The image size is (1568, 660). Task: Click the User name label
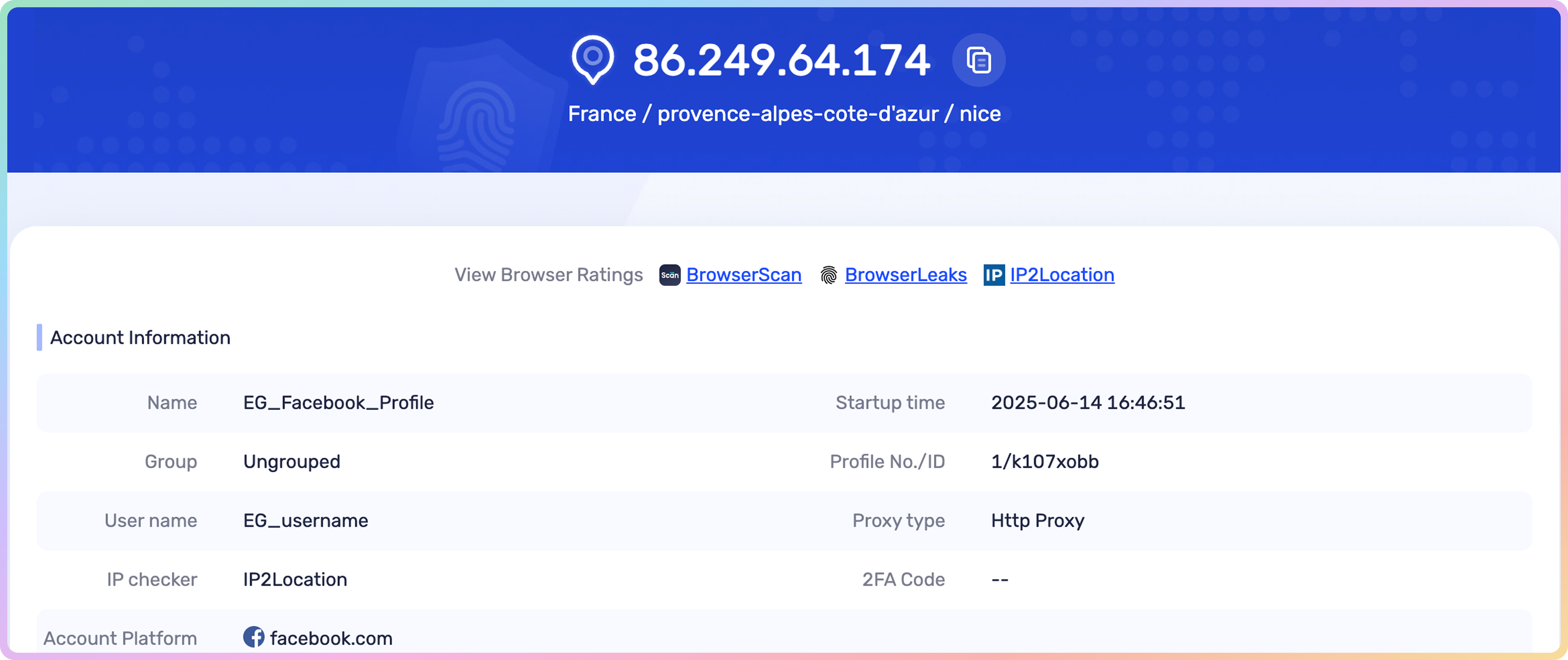(x=151, y=521)
